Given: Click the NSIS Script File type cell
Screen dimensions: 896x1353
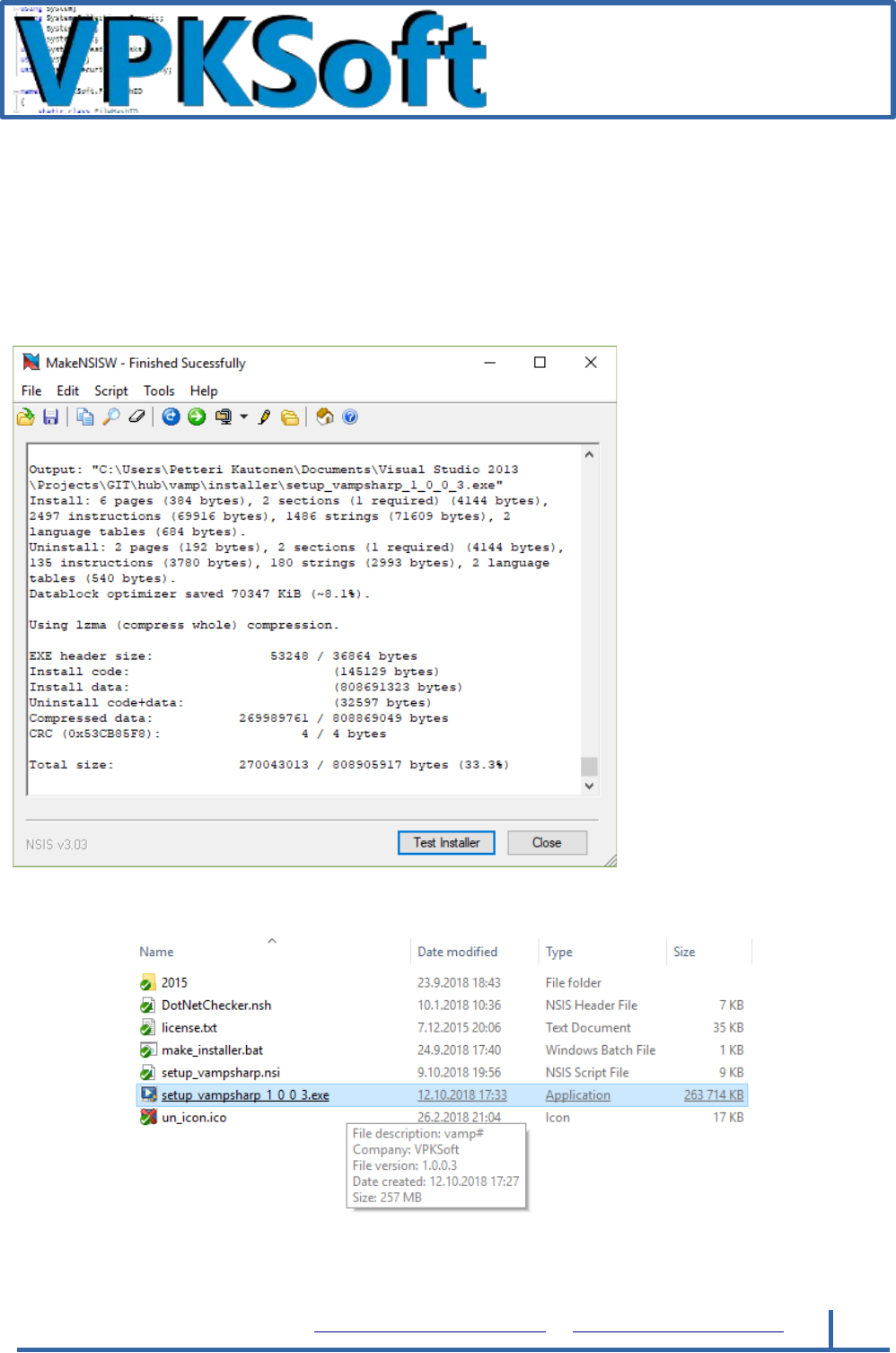Looking at the screenshot, I should tap(587, 1073).
